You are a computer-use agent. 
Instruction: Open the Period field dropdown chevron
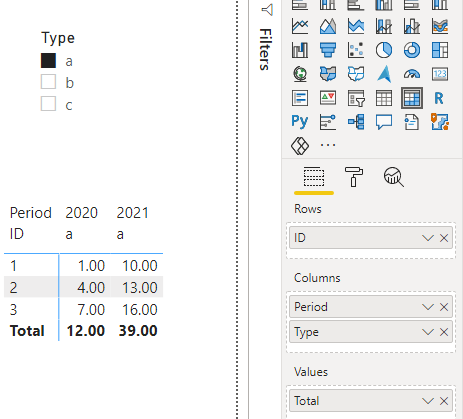point(428,307)
